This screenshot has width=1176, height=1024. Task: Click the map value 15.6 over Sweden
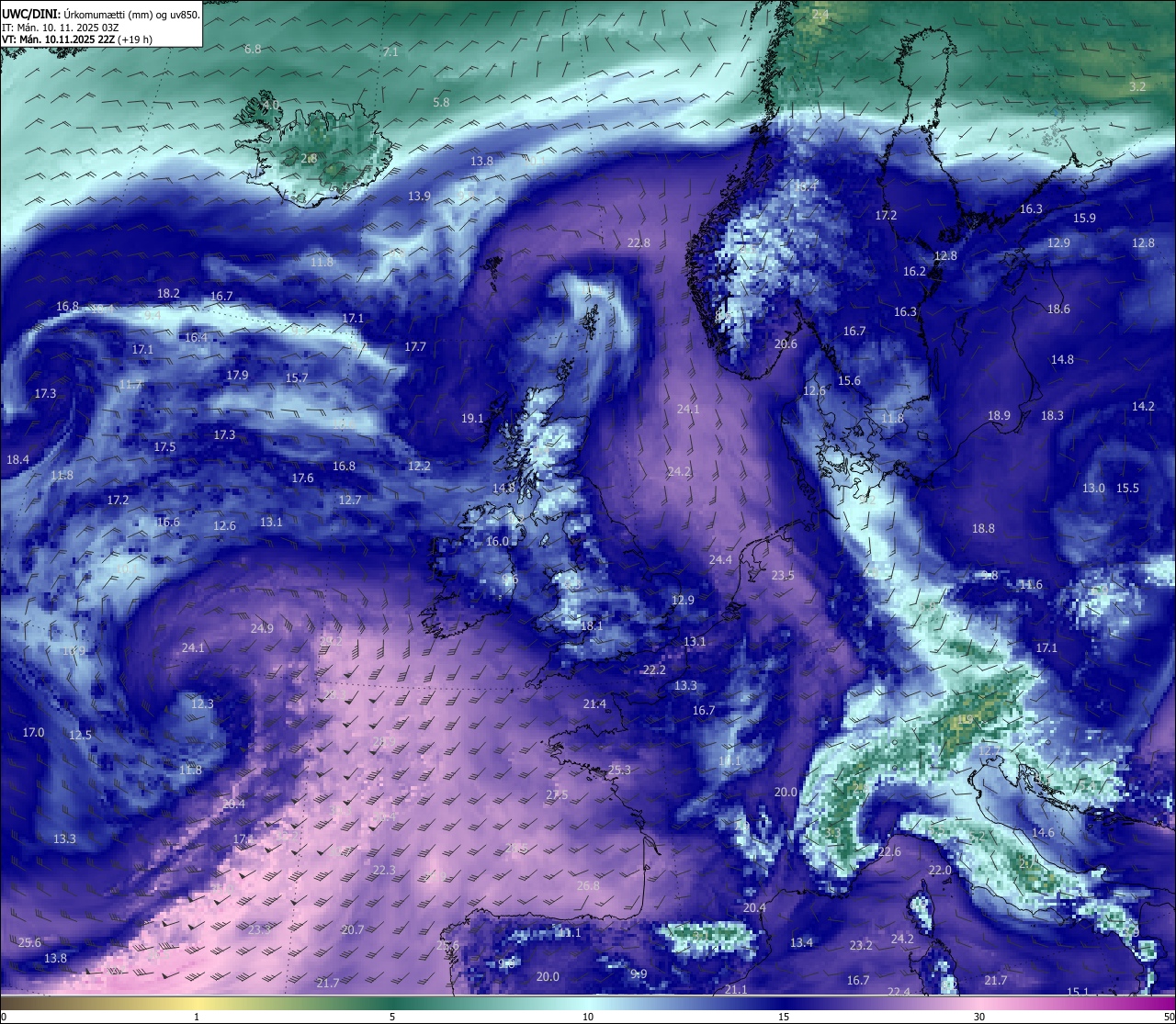(849, 381)
